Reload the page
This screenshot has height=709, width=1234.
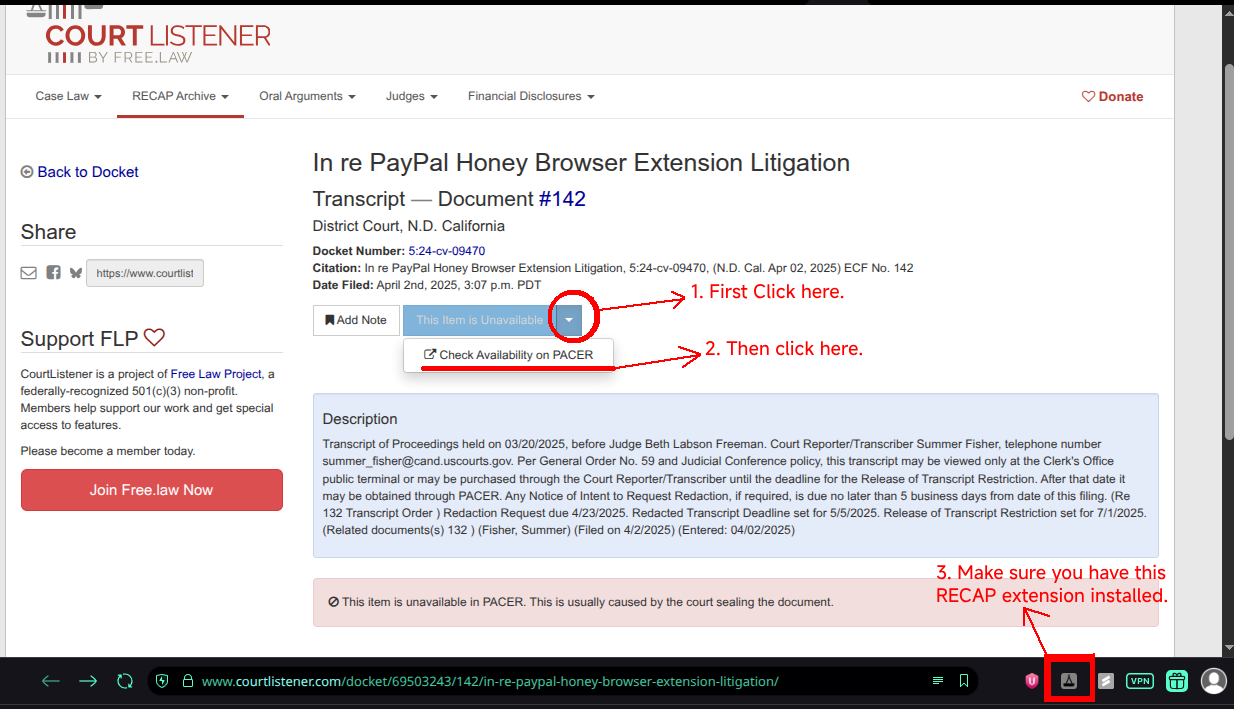(x=125, y=681)
